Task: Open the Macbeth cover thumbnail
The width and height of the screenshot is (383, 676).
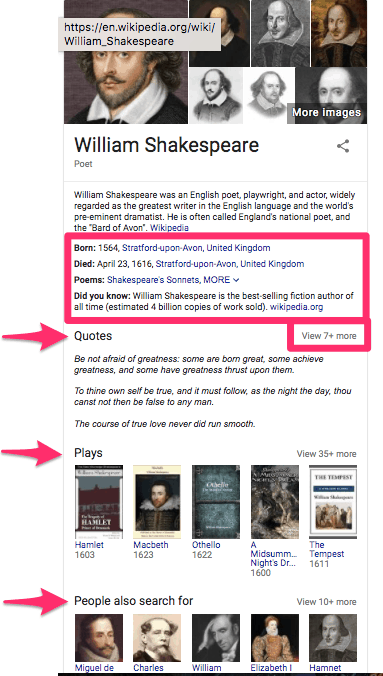Action: pyautogui.click(x=157, y=502)
